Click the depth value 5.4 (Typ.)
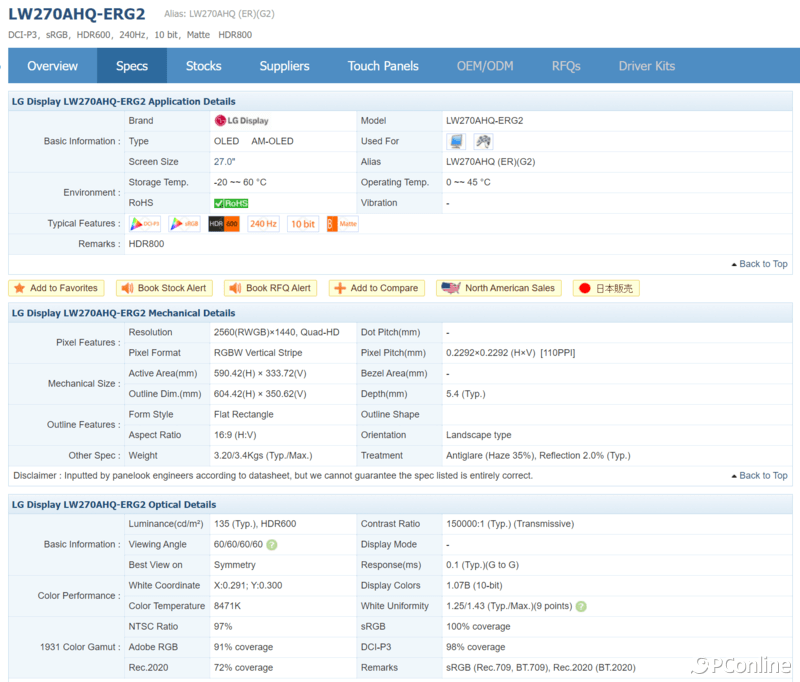Image resolution: width=800 pixels, height=682 pixels. [466, 394]
